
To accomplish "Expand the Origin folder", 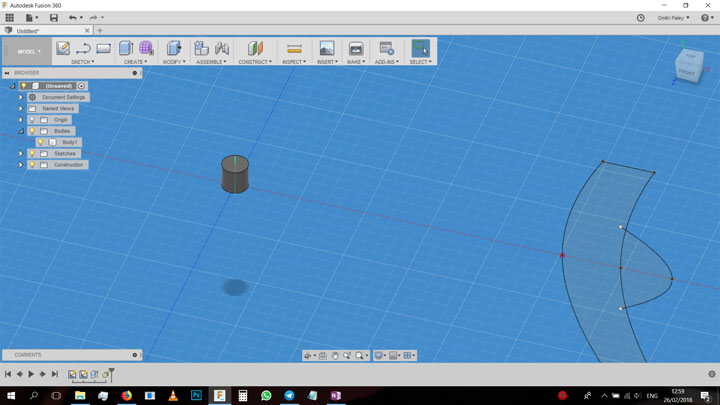I will (21, 120).
